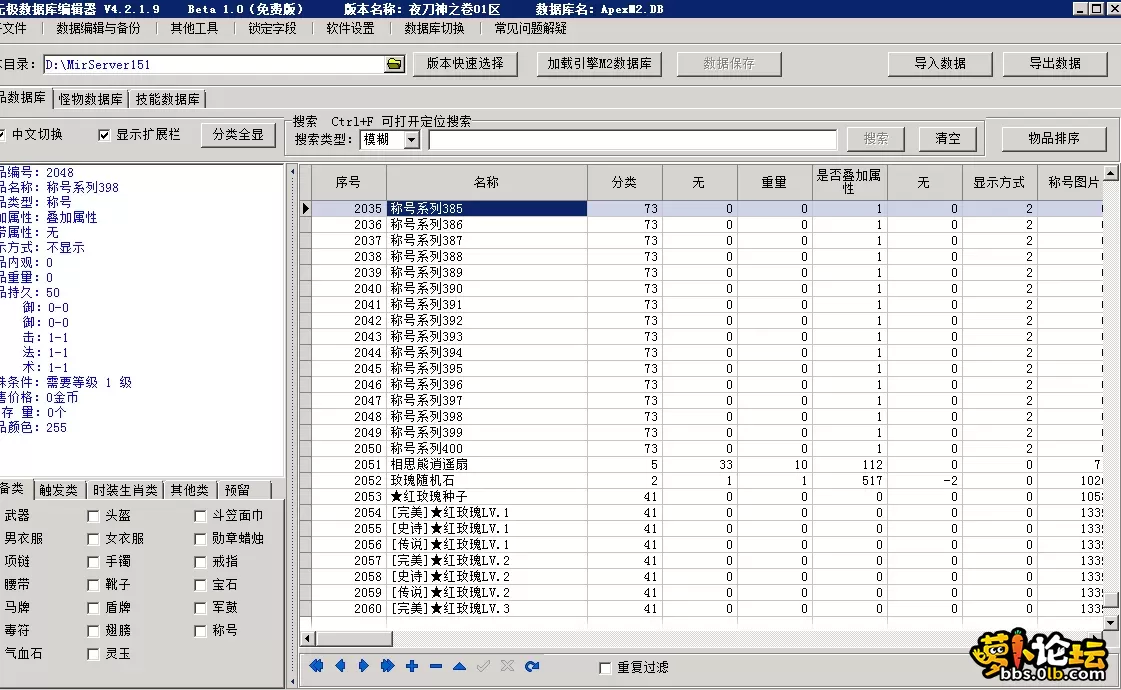Open 常见问题解疑 menu
Screen dimensions: 1121x690
530,29
